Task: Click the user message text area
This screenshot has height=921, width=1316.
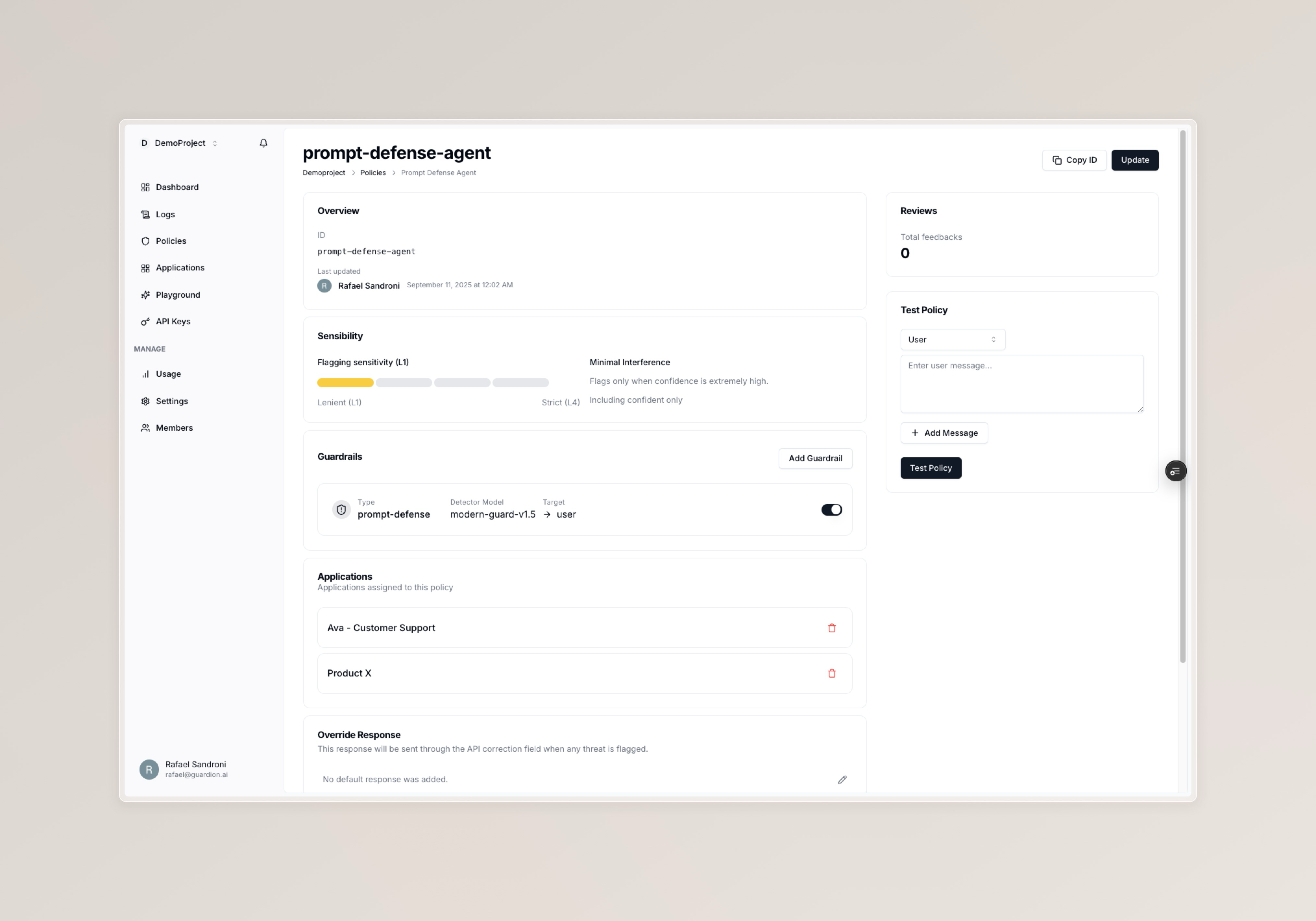Action: 1022,384
